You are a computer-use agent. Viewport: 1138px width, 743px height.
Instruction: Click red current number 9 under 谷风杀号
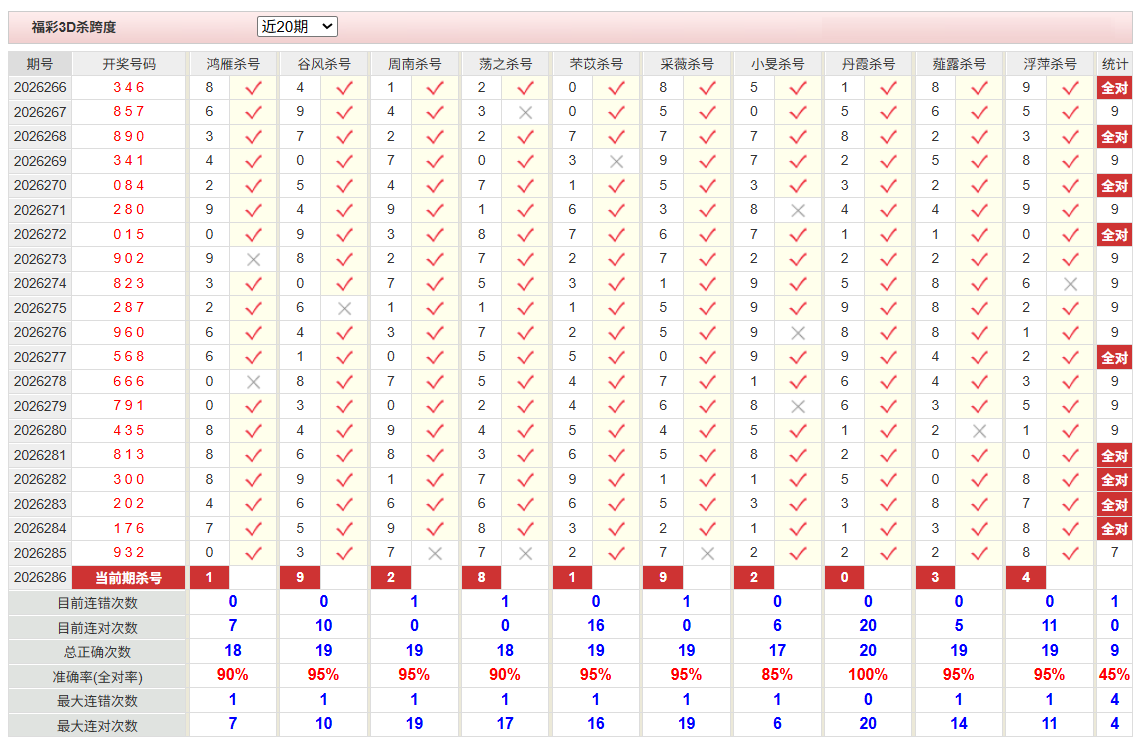(300, 578)
